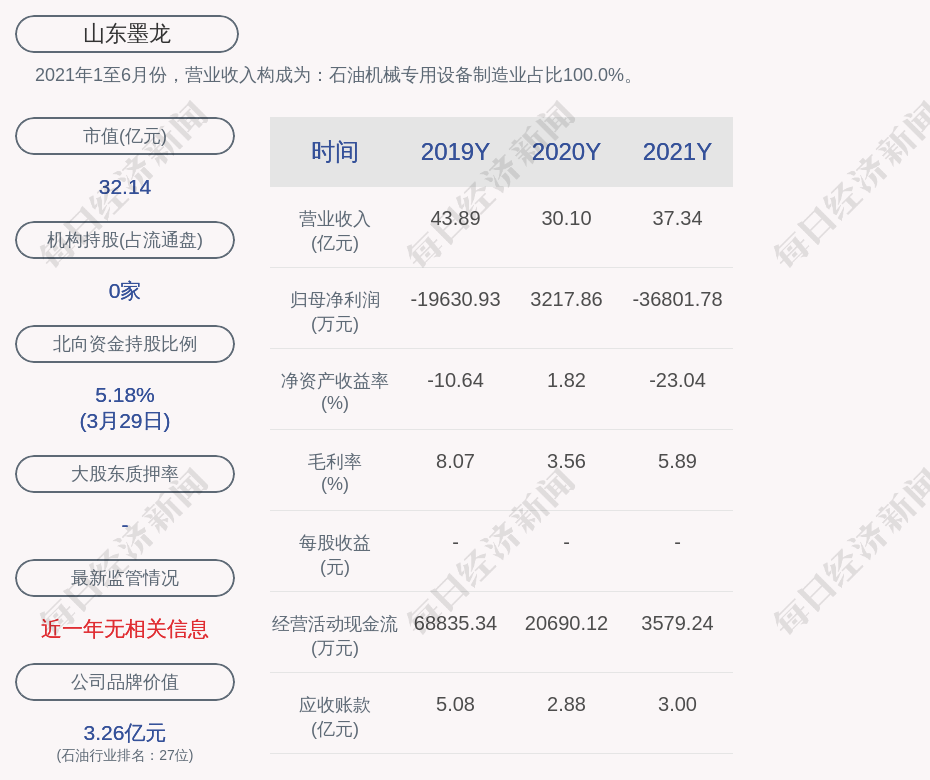Click the 营业收入(亿元) row label

click(335, 230)
